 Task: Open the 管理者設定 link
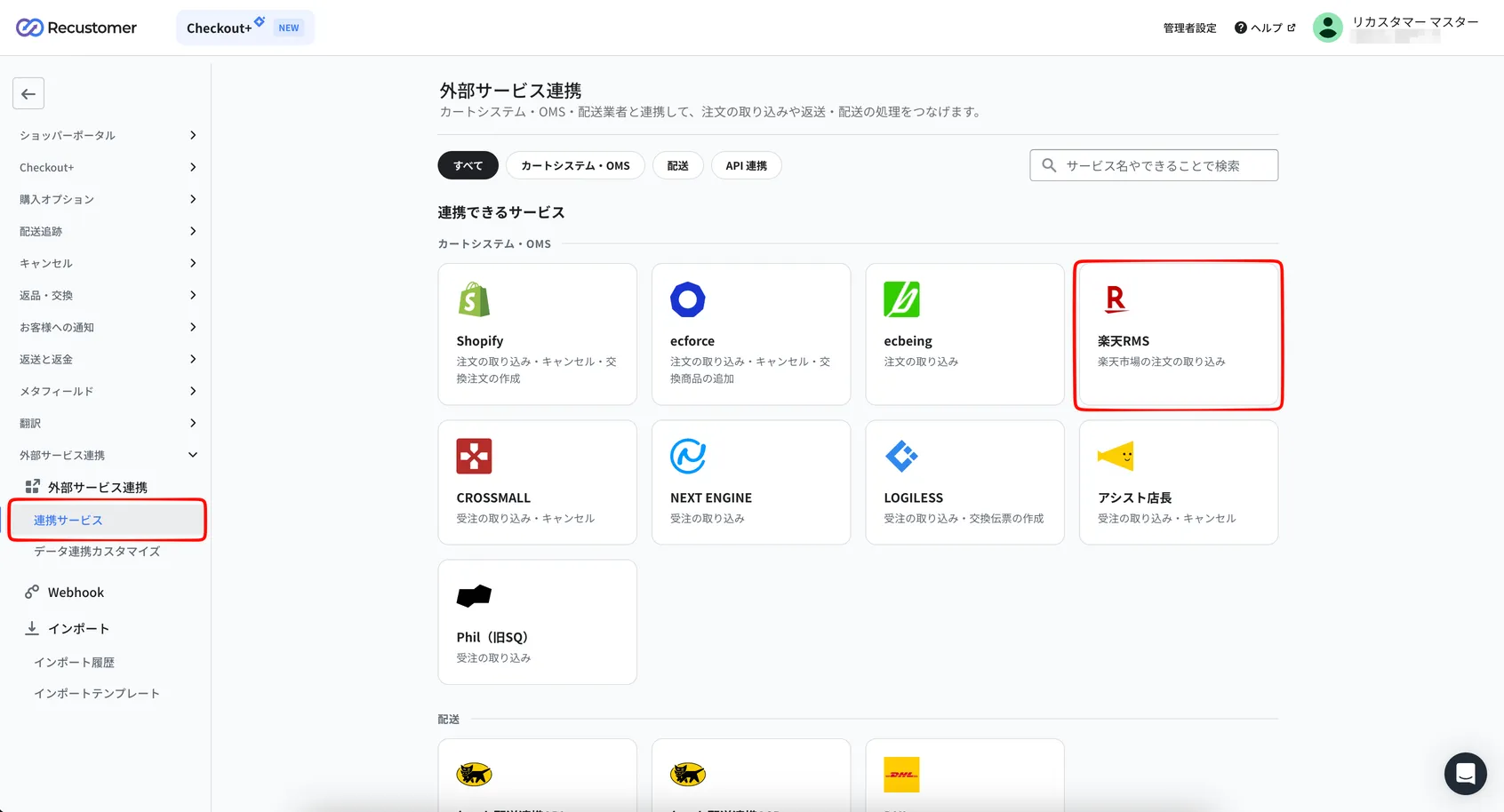coord(1189,28)
